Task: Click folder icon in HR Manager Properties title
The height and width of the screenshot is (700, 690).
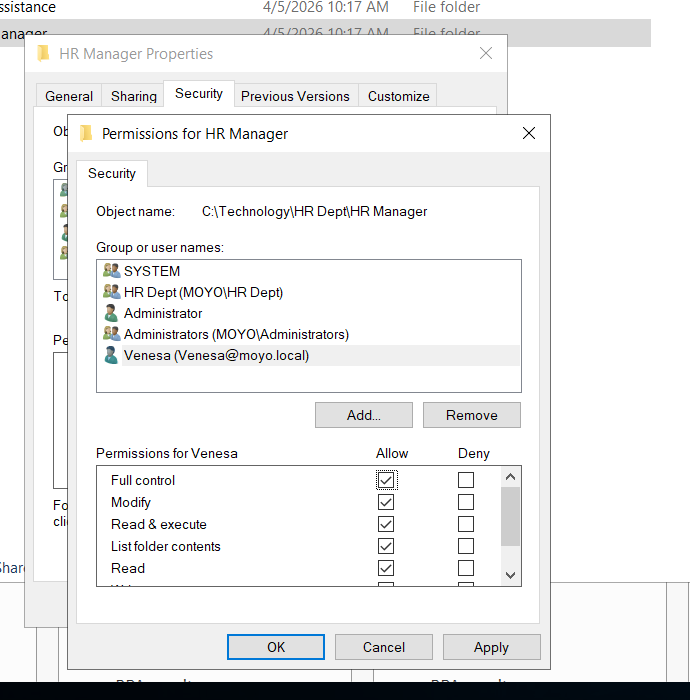Action: click(x=44, y=54)
